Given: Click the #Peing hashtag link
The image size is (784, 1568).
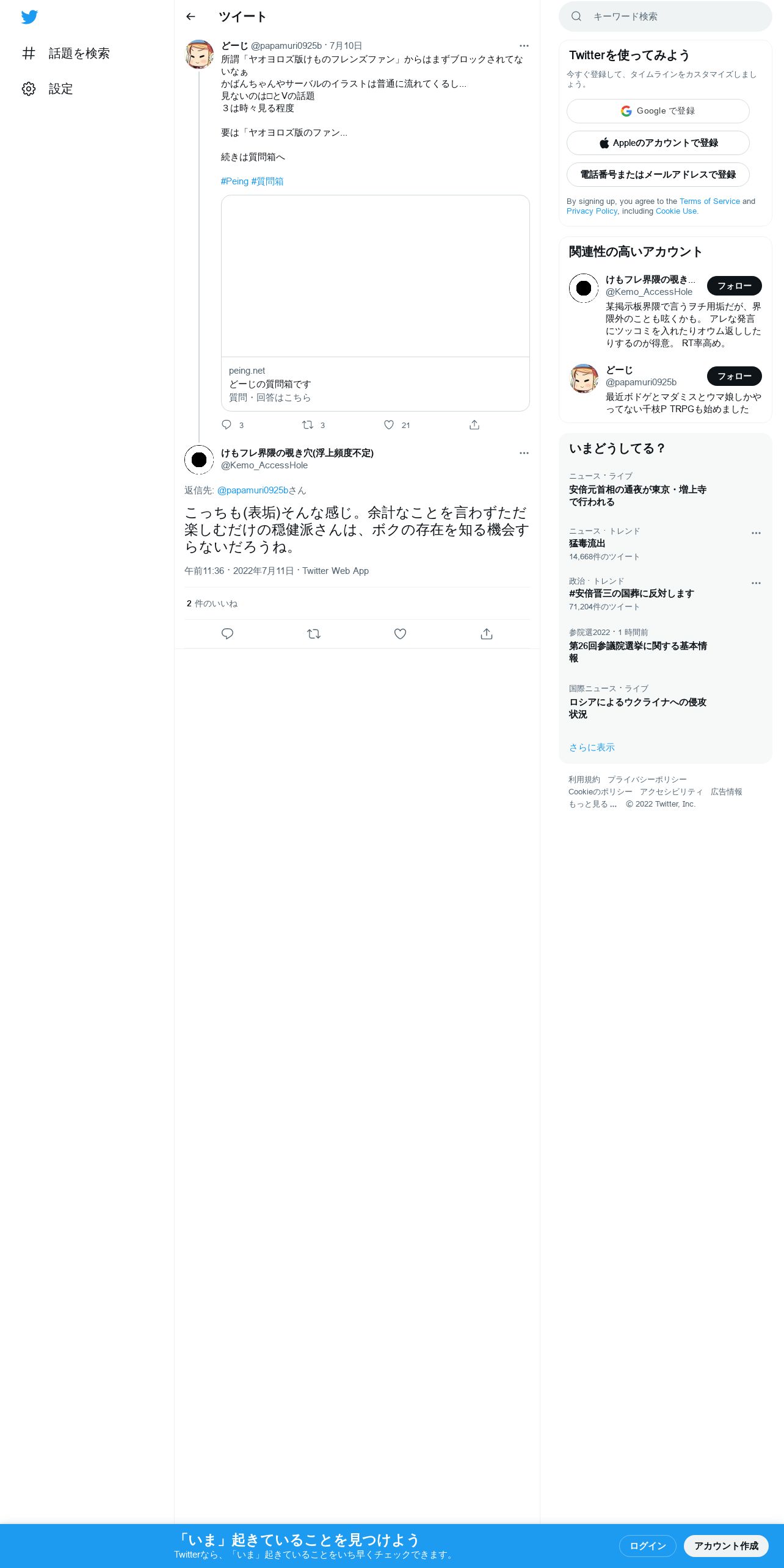Looking at the screenshot, I should point(234,181).
